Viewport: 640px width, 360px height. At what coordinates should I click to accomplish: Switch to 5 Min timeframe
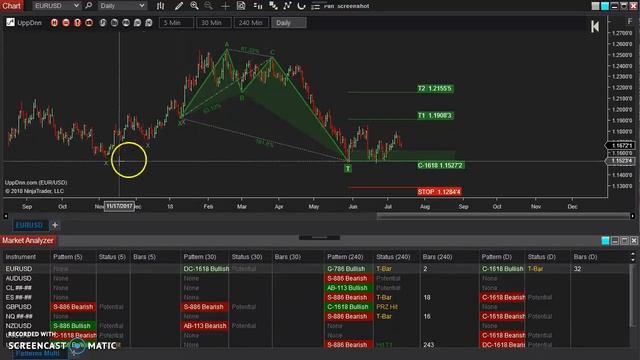[x=176, y=23]
